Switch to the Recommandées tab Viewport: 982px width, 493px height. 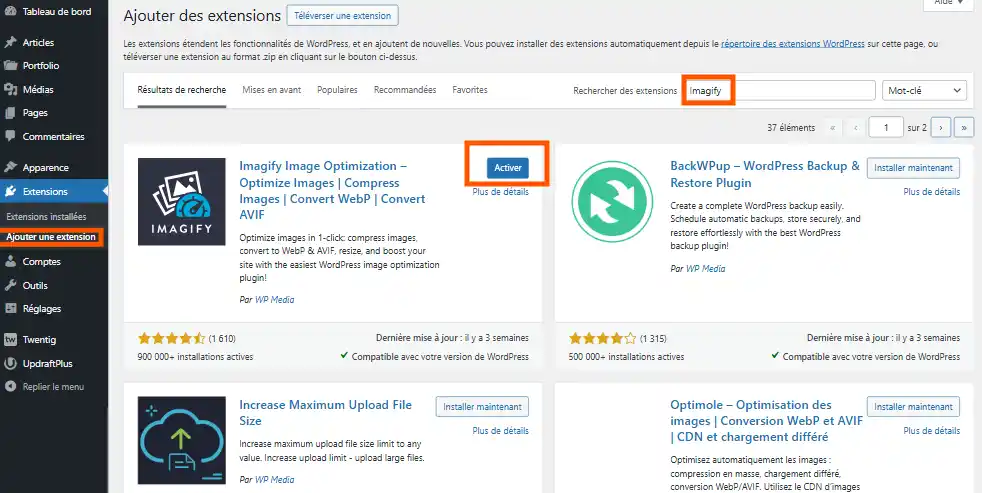click(x=405, y=90)
